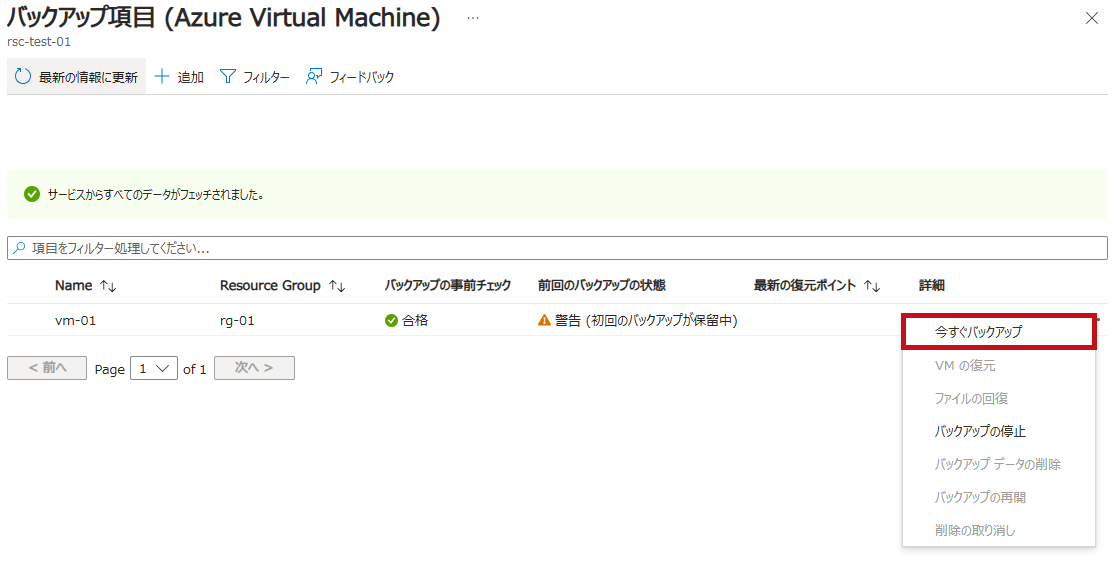
Task: Click the 最新の情報に更新 label
Action: coord(88,77)
